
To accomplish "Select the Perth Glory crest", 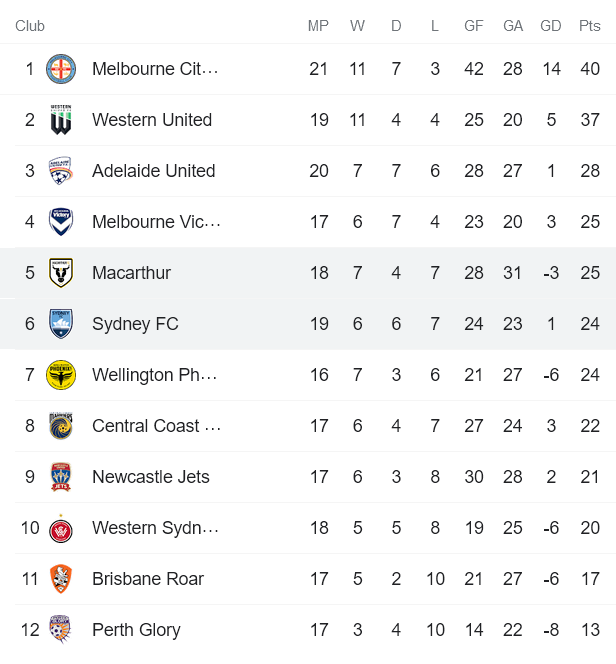I will click(61, 630).
